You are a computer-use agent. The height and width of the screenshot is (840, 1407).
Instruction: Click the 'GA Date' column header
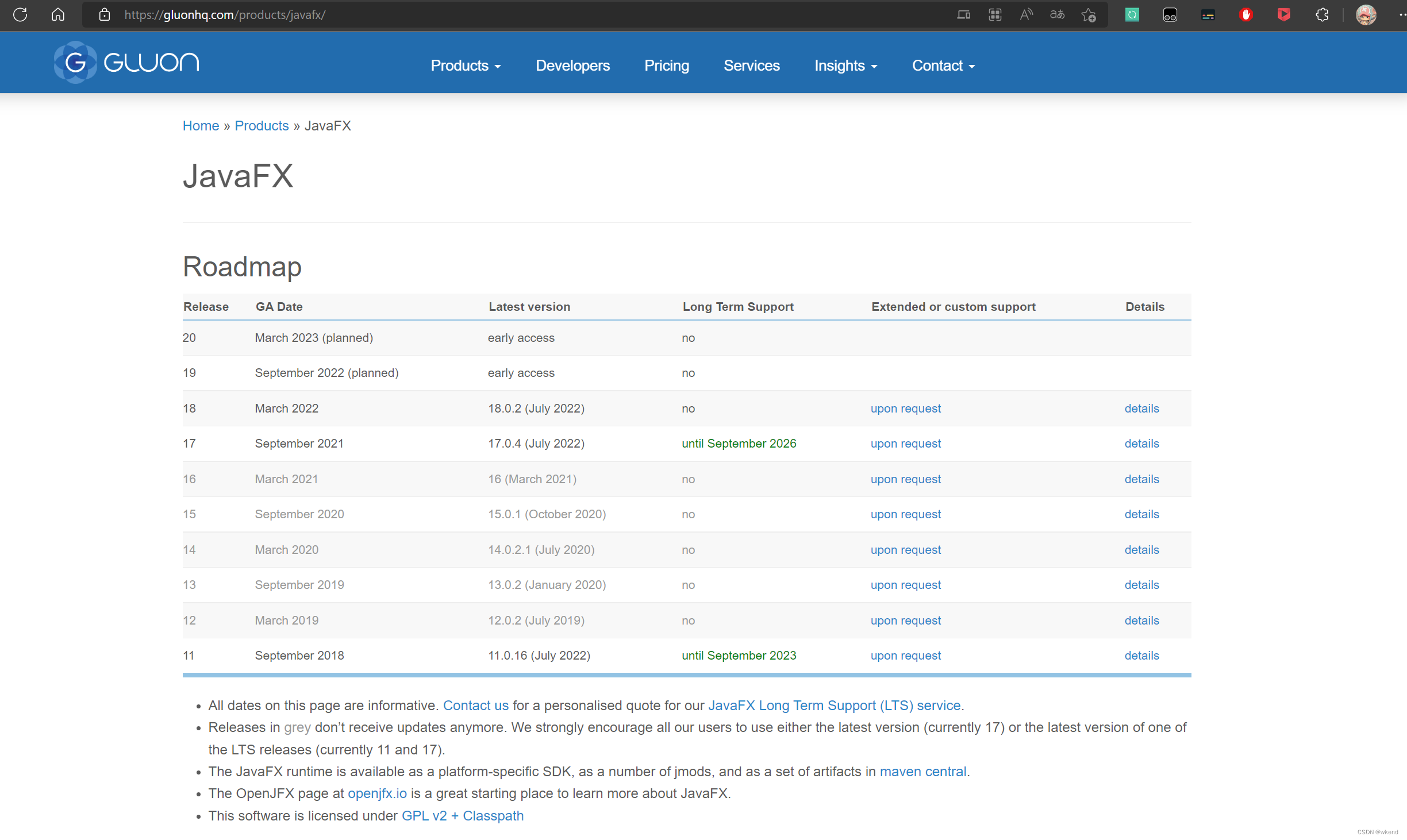pos(279,307)
